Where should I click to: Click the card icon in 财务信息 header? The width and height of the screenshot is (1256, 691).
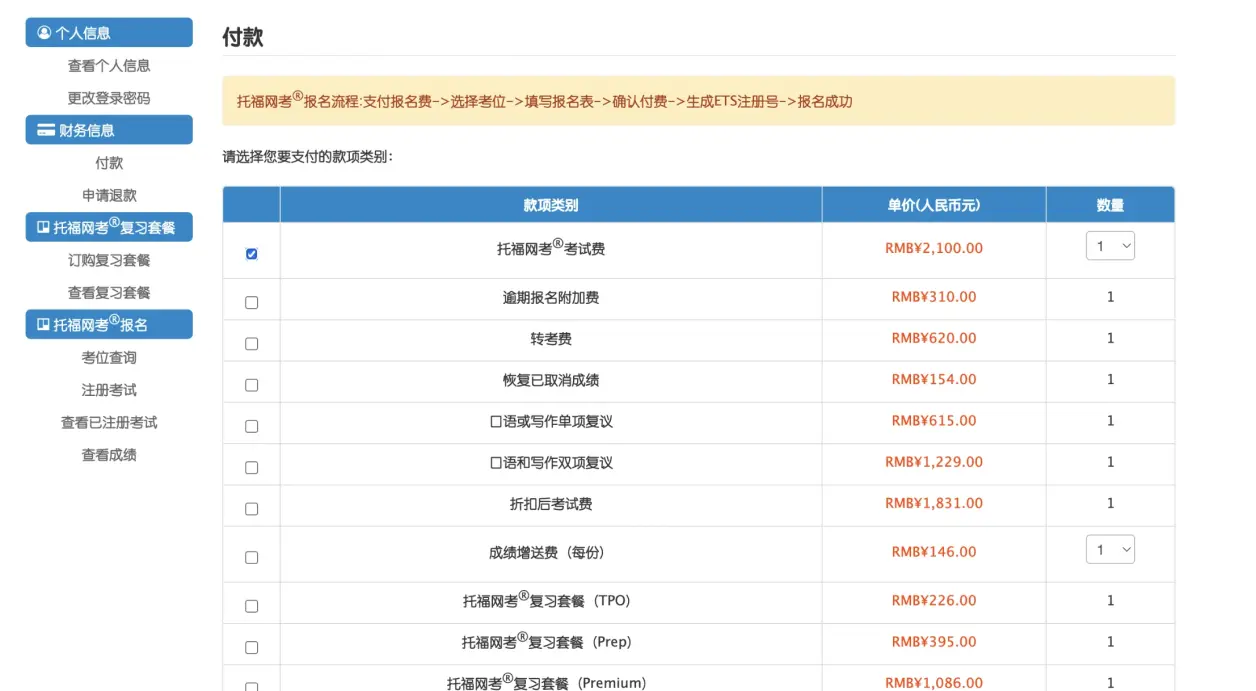coord(46,130)
